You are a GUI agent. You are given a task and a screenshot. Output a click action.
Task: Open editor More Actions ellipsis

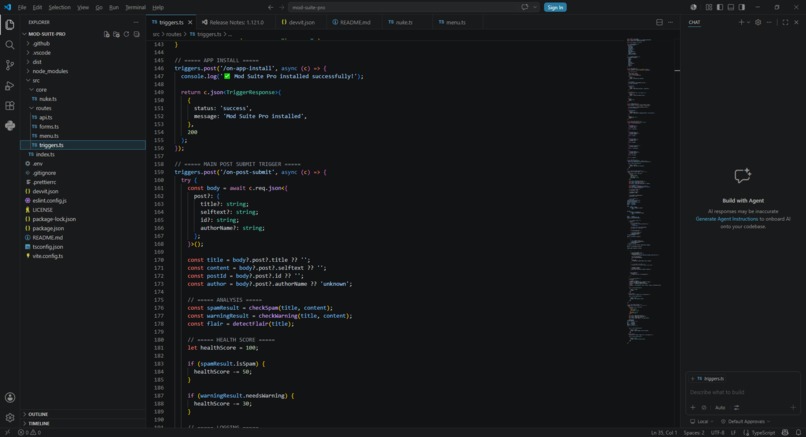[x=670, y=22]
